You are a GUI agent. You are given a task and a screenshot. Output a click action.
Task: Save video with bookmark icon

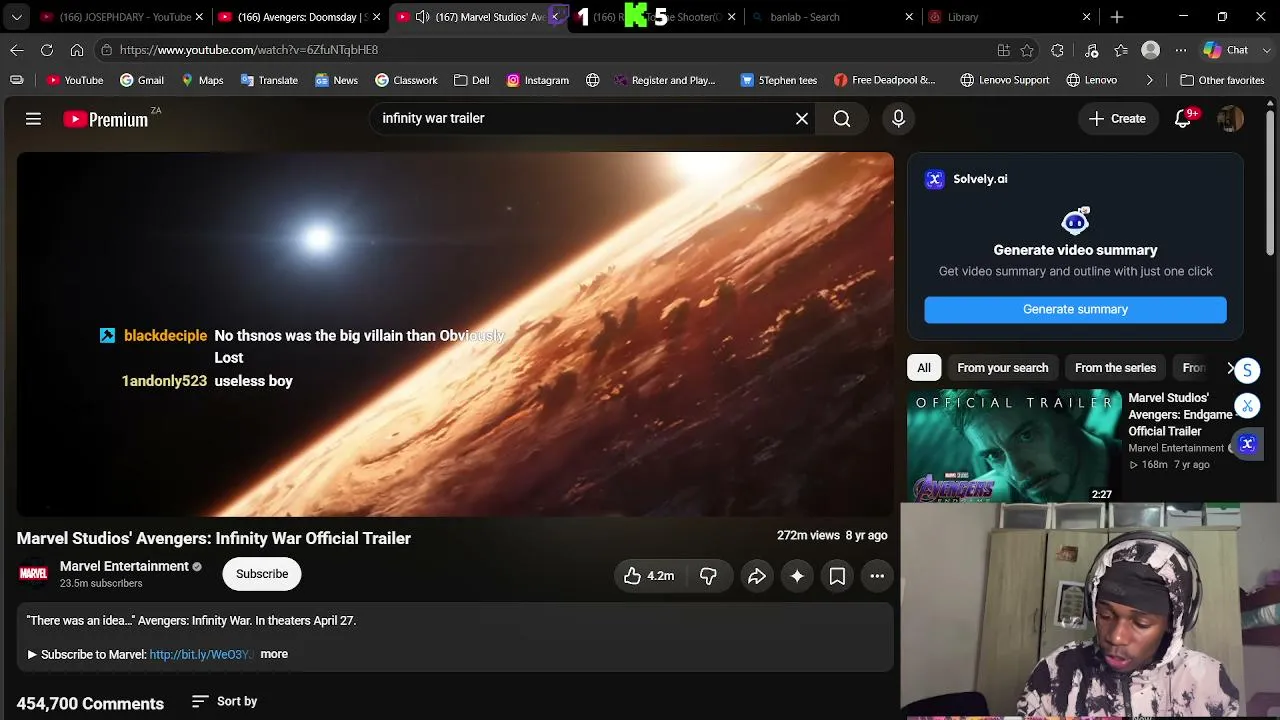[837, 576]
